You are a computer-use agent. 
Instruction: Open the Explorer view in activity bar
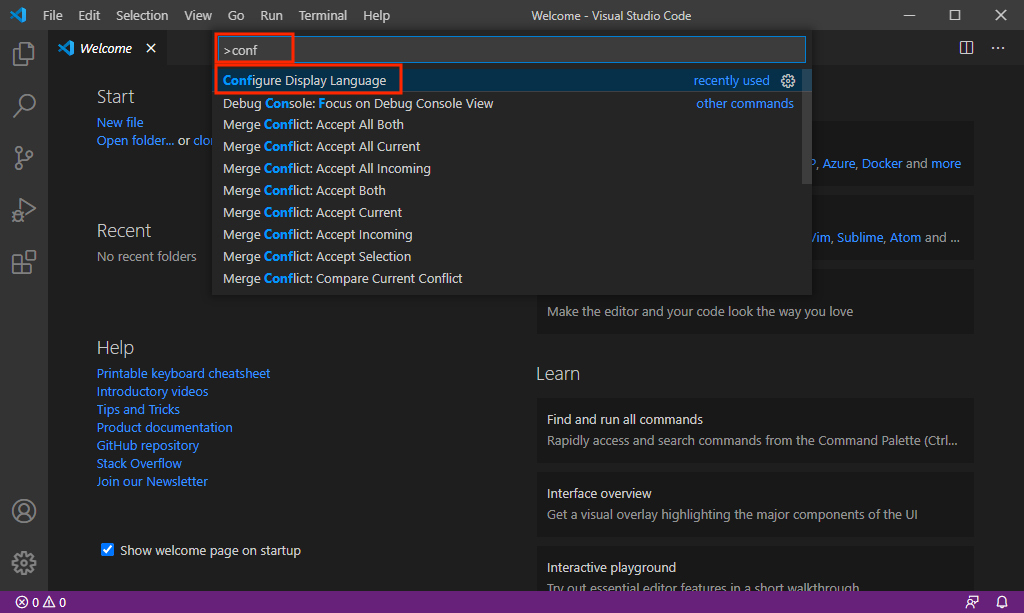[24, 54]
